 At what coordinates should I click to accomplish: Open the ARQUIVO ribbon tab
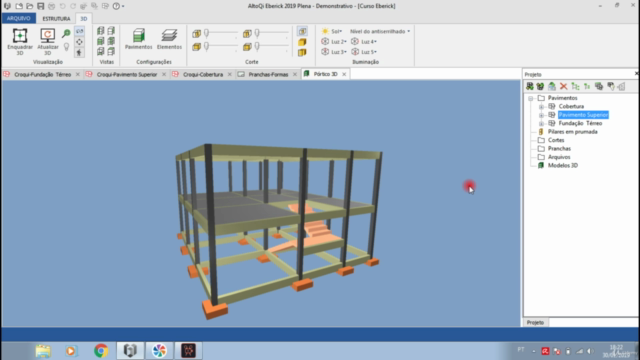[x=18, y=18]
